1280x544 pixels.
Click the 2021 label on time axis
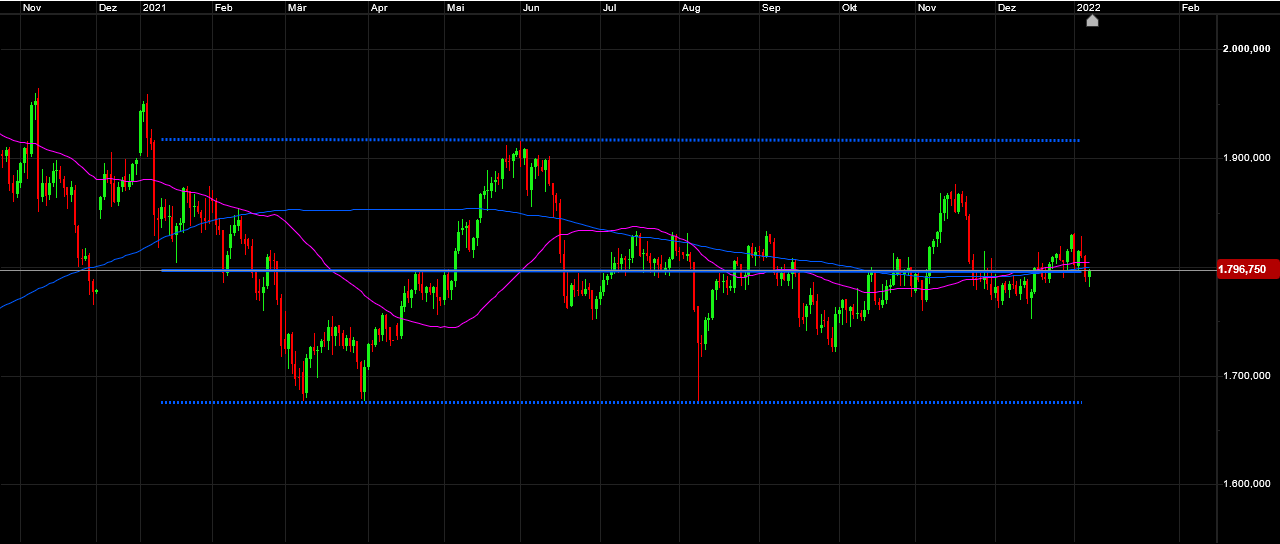[x=155, y=7]
